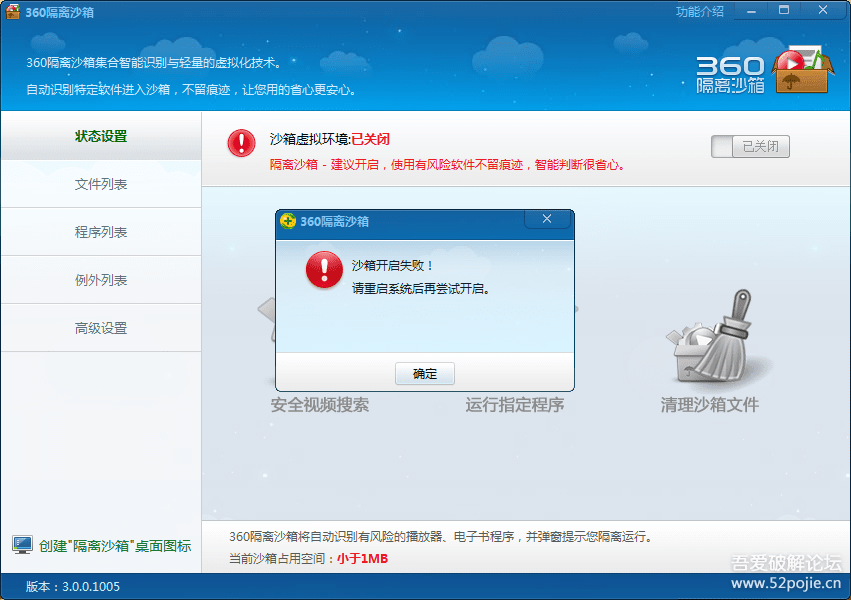Image resolution: width=851 pixels, height=600 pixels.
Task: Dismiss the failure dialog with its X
Action: click(x=547, y=220)
